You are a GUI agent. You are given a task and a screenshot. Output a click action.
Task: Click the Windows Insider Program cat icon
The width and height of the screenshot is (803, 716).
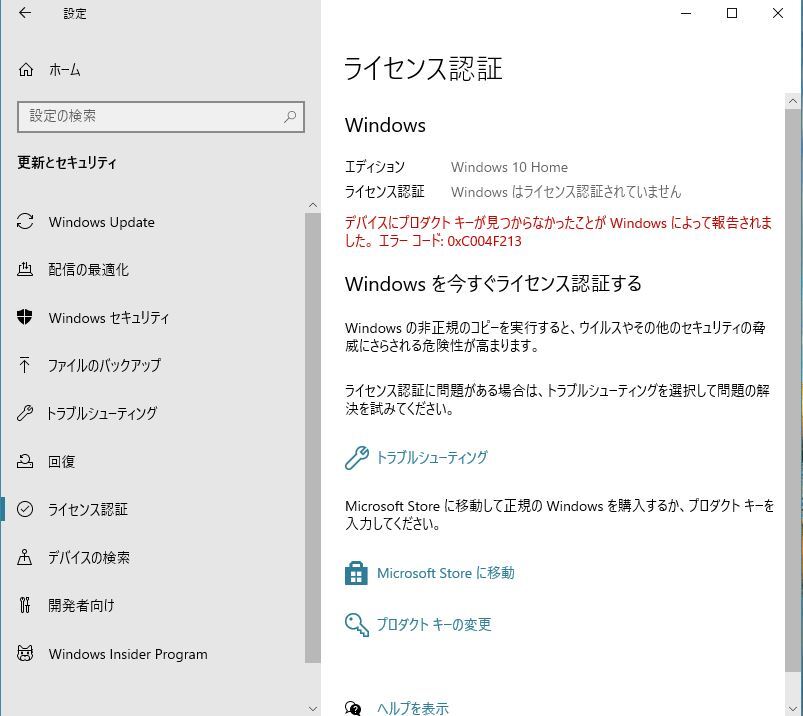[x=25, y=653]
